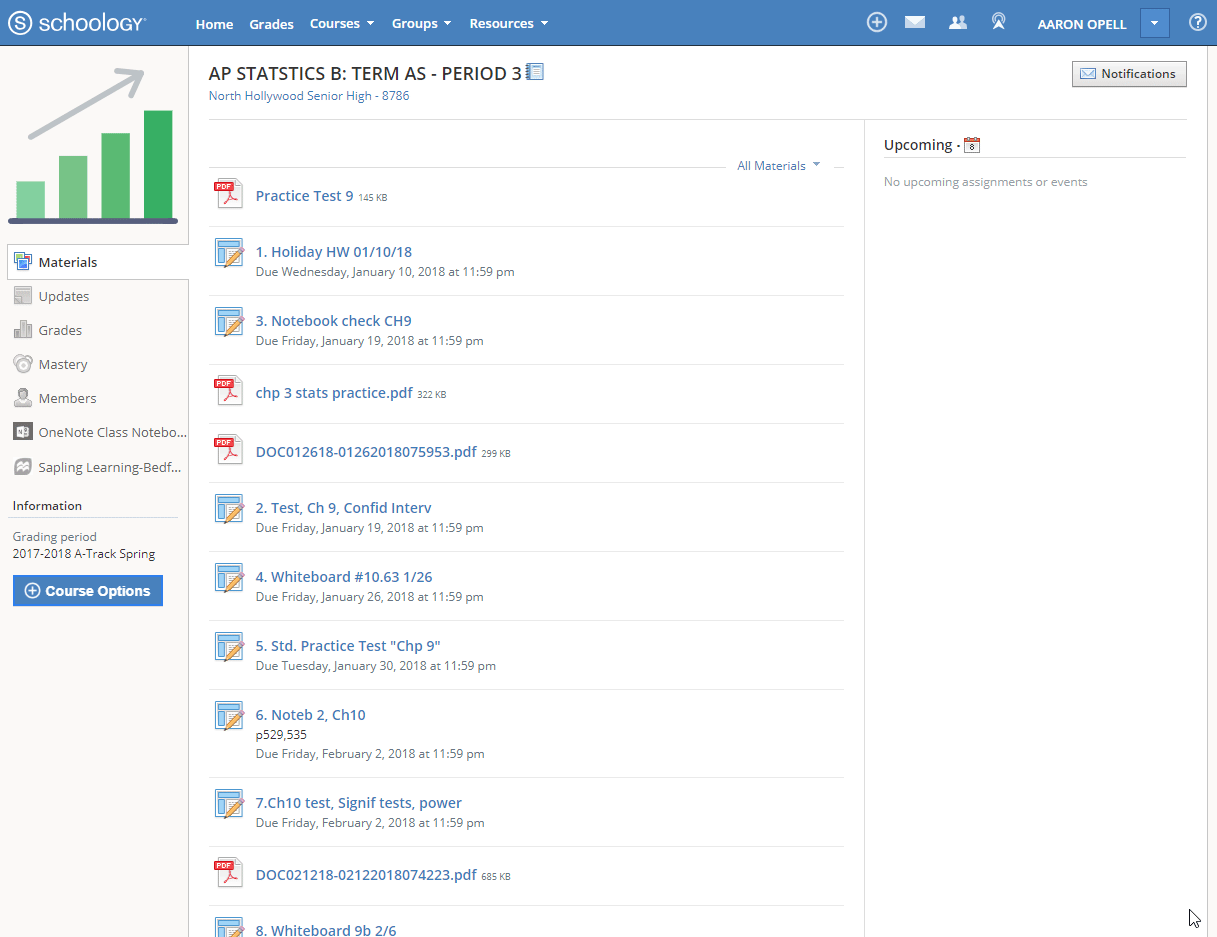Image resolution: width=1217 pixels, height=937 pixels.
Task: Select Mastery in the course sidebar
Action: click(x=63, y=364)
